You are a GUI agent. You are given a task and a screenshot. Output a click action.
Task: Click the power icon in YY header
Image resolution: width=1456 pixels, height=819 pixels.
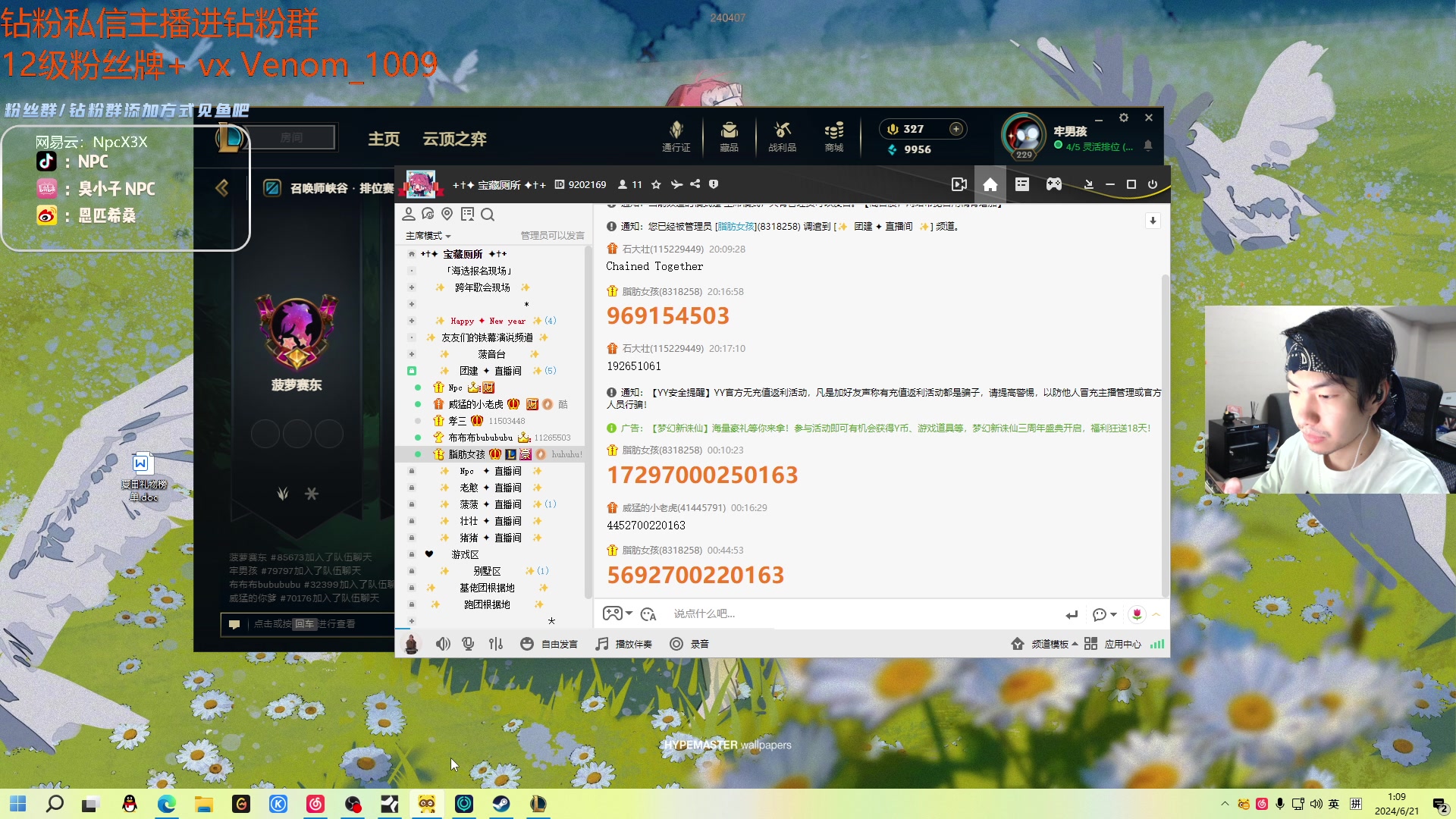[1153, 184]
